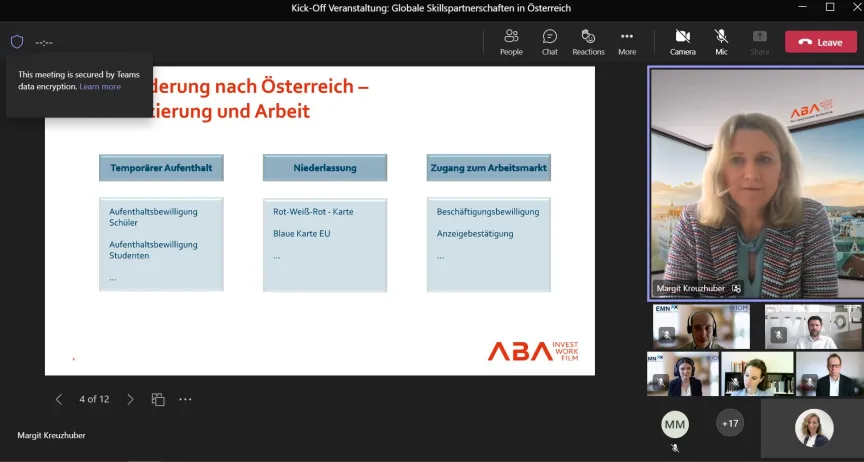Select the bearded man's video tile
The width and height of the screenshot is (864, 462).
(813, 326)
